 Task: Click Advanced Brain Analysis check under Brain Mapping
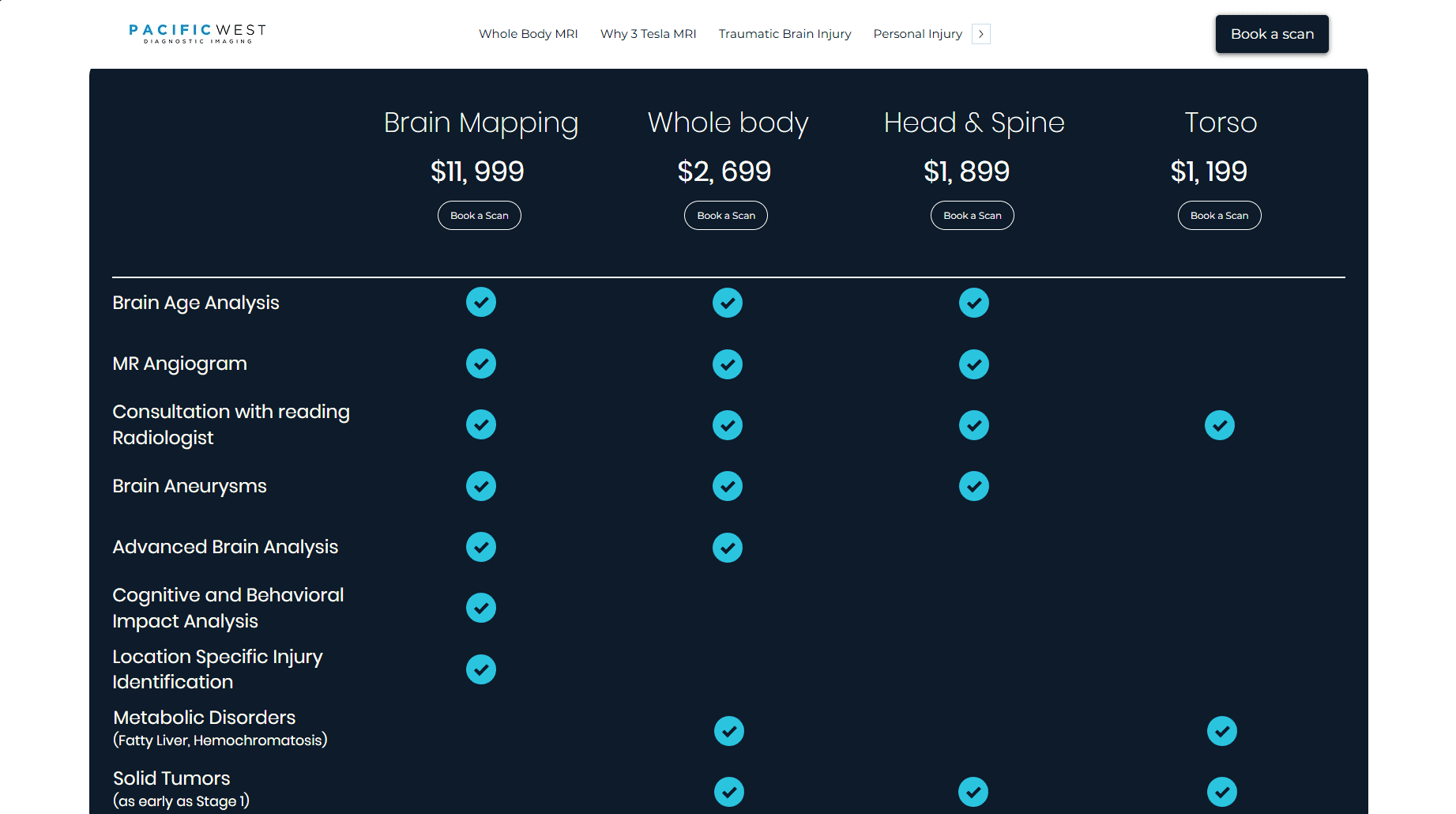(481, 547)
